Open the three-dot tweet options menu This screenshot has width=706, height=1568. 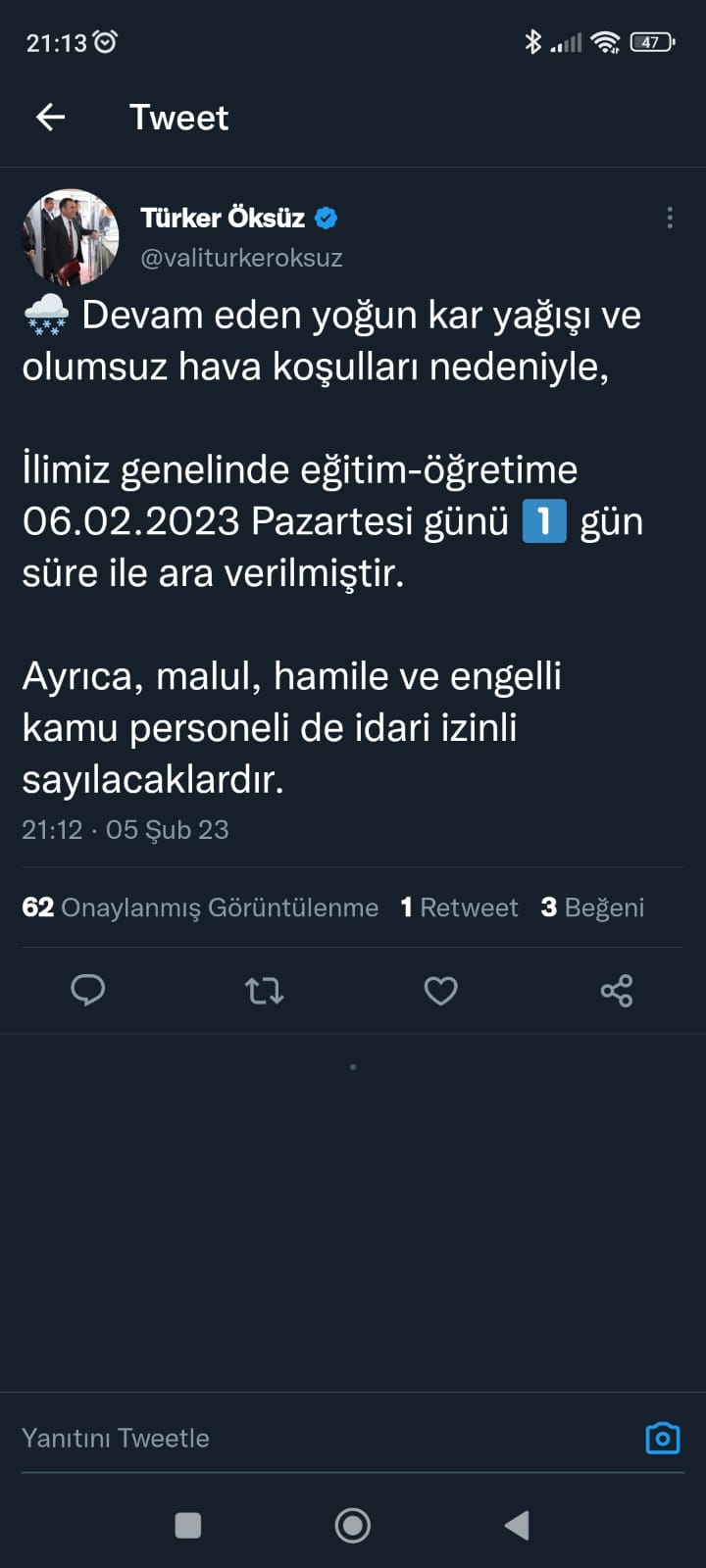(x=670, y=218)
